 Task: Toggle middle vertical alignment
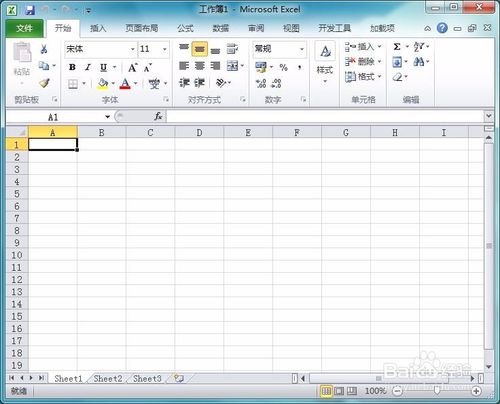pos(199,49)
